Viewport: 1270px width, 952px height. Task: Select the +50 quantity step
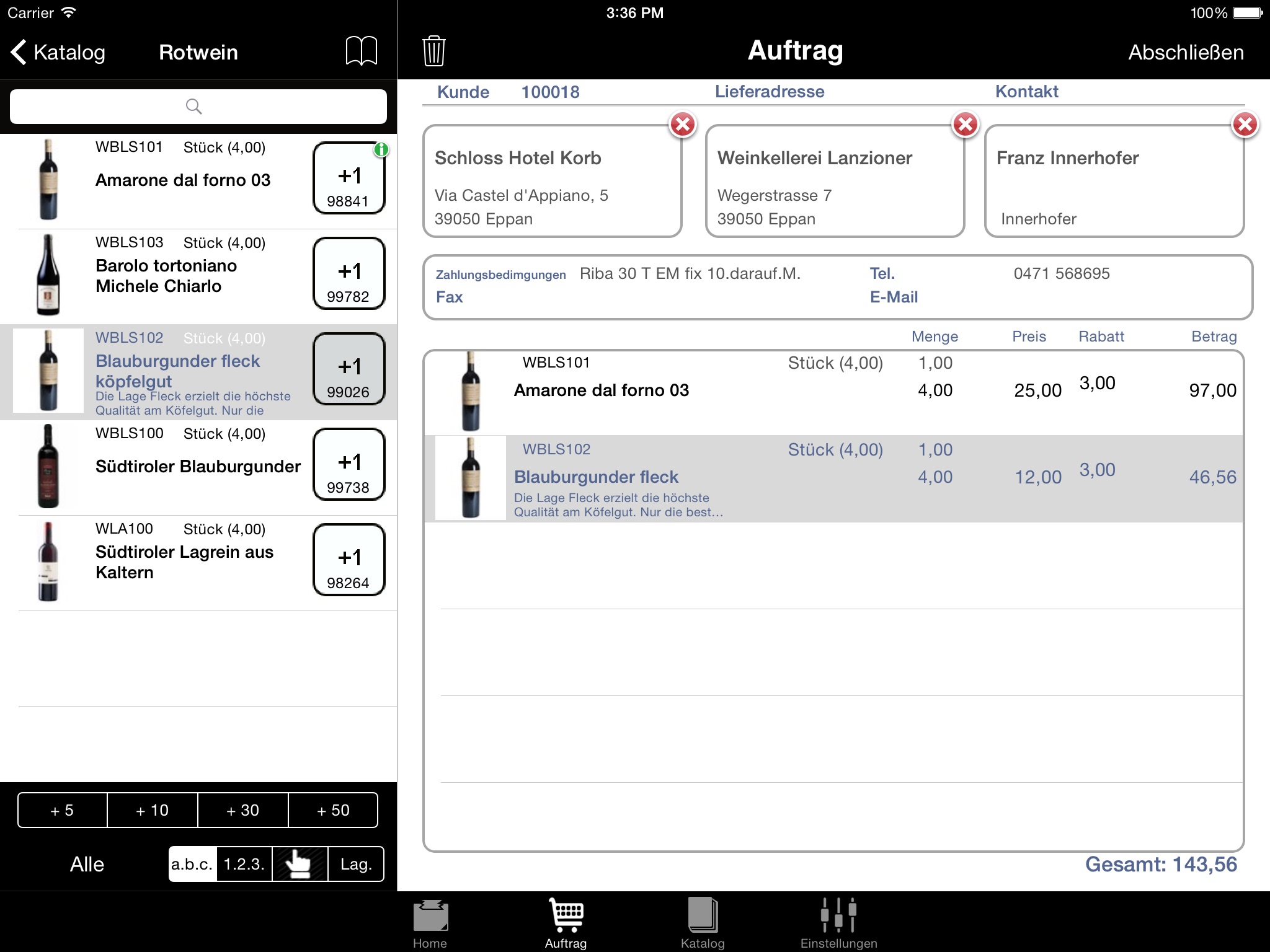coord(333,810)
